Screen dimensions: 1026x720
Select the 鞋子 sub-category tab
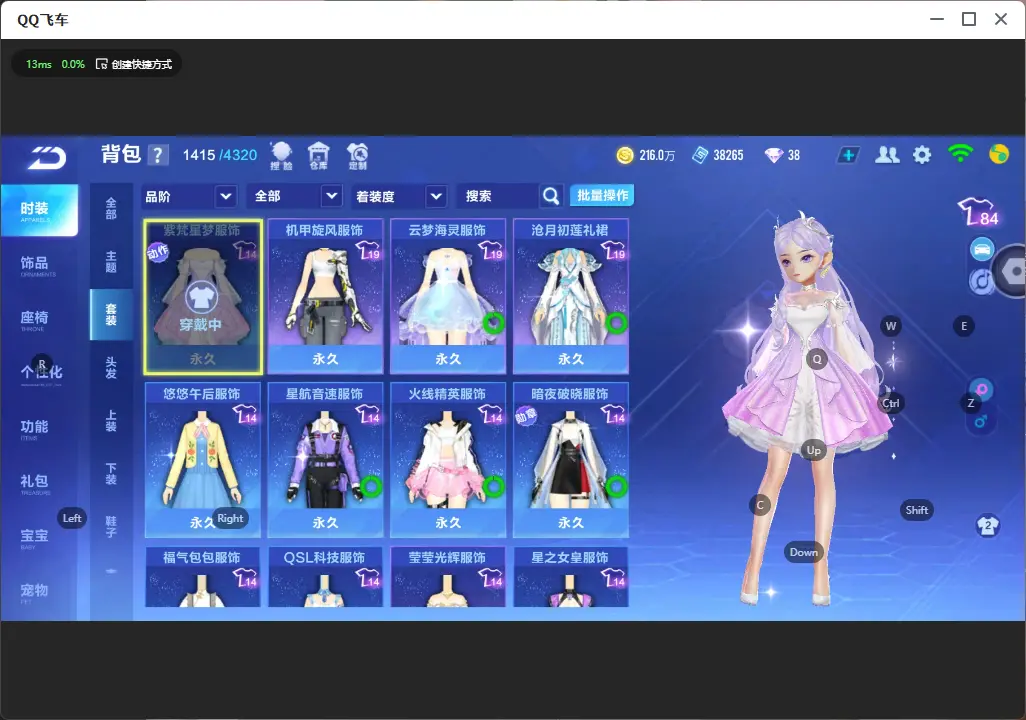coord(111,527)
